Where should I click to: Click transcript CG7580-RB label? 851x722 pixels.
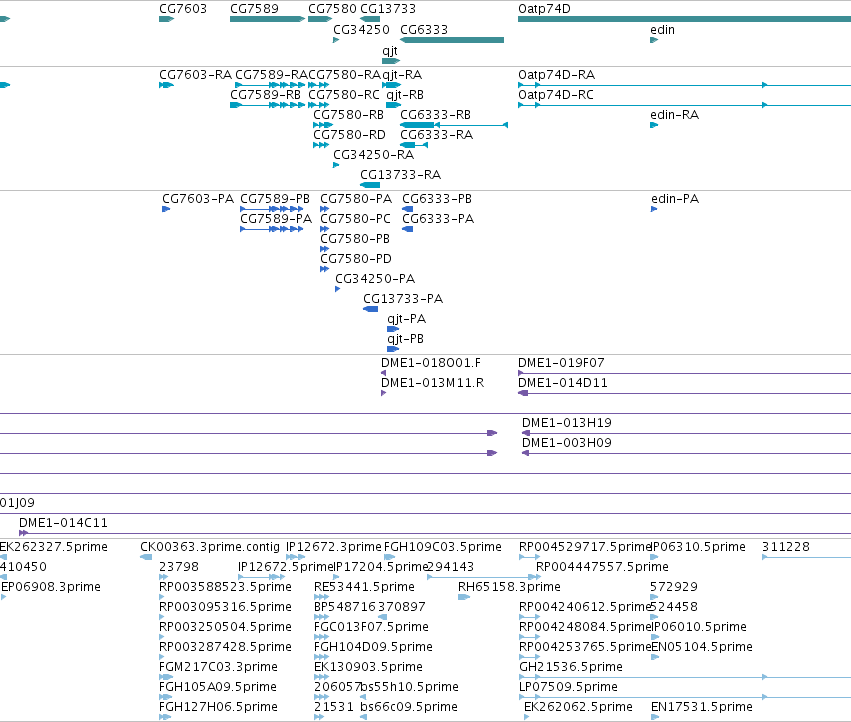coord(348,115)
